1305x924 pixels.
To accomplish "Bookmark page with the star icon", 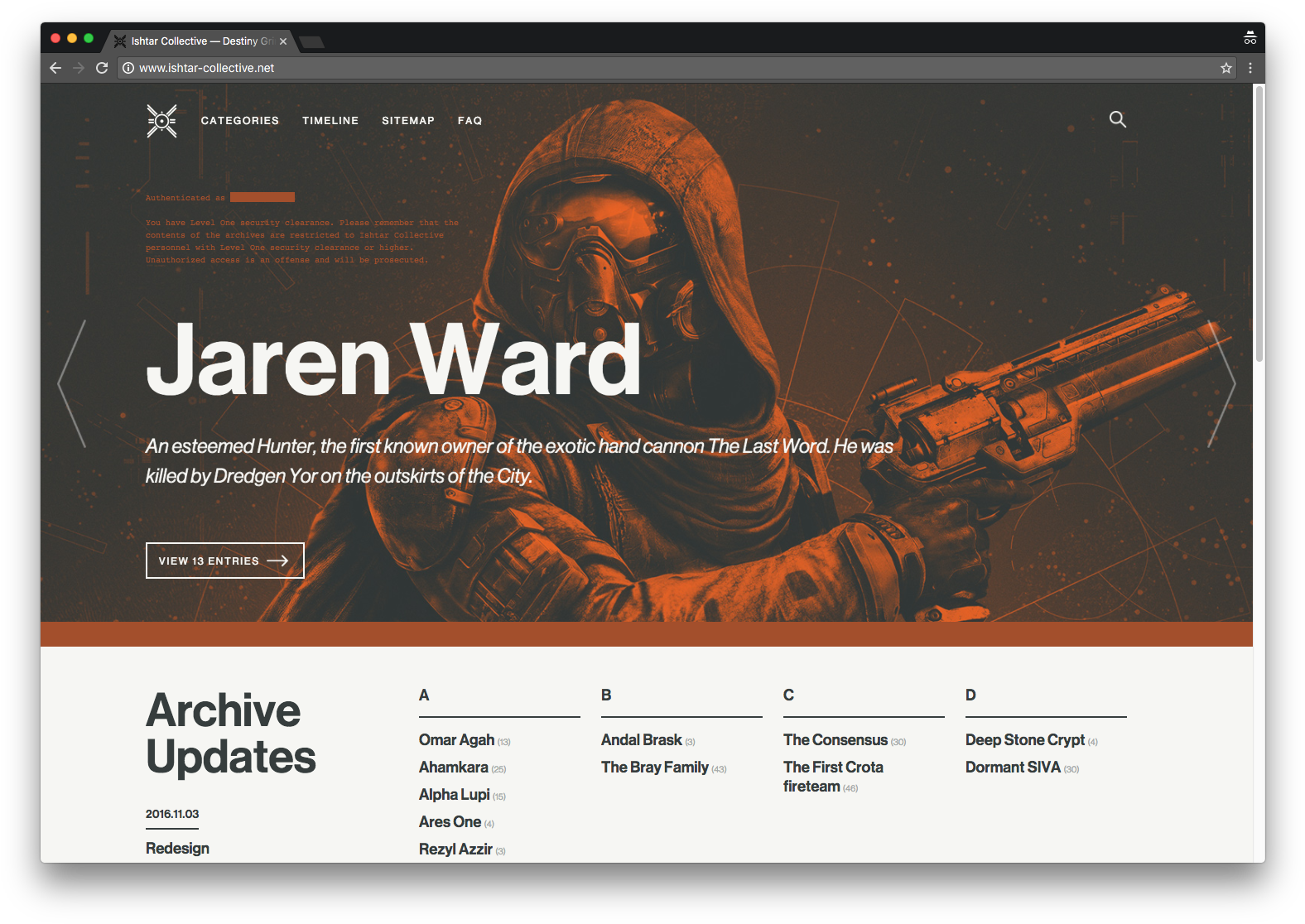I will pyautogui.click(x=1226, y=68).
